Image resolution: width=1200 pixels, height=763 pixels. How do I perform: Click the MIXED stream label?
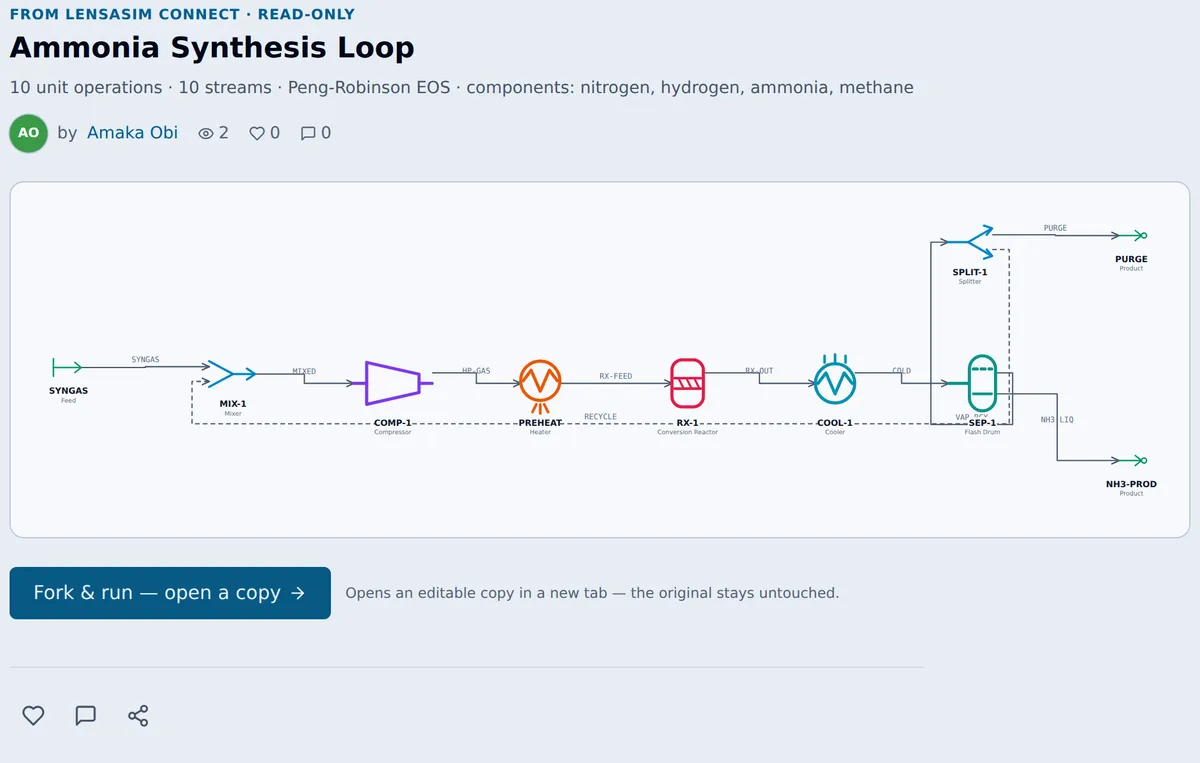(x=304, y=371)
